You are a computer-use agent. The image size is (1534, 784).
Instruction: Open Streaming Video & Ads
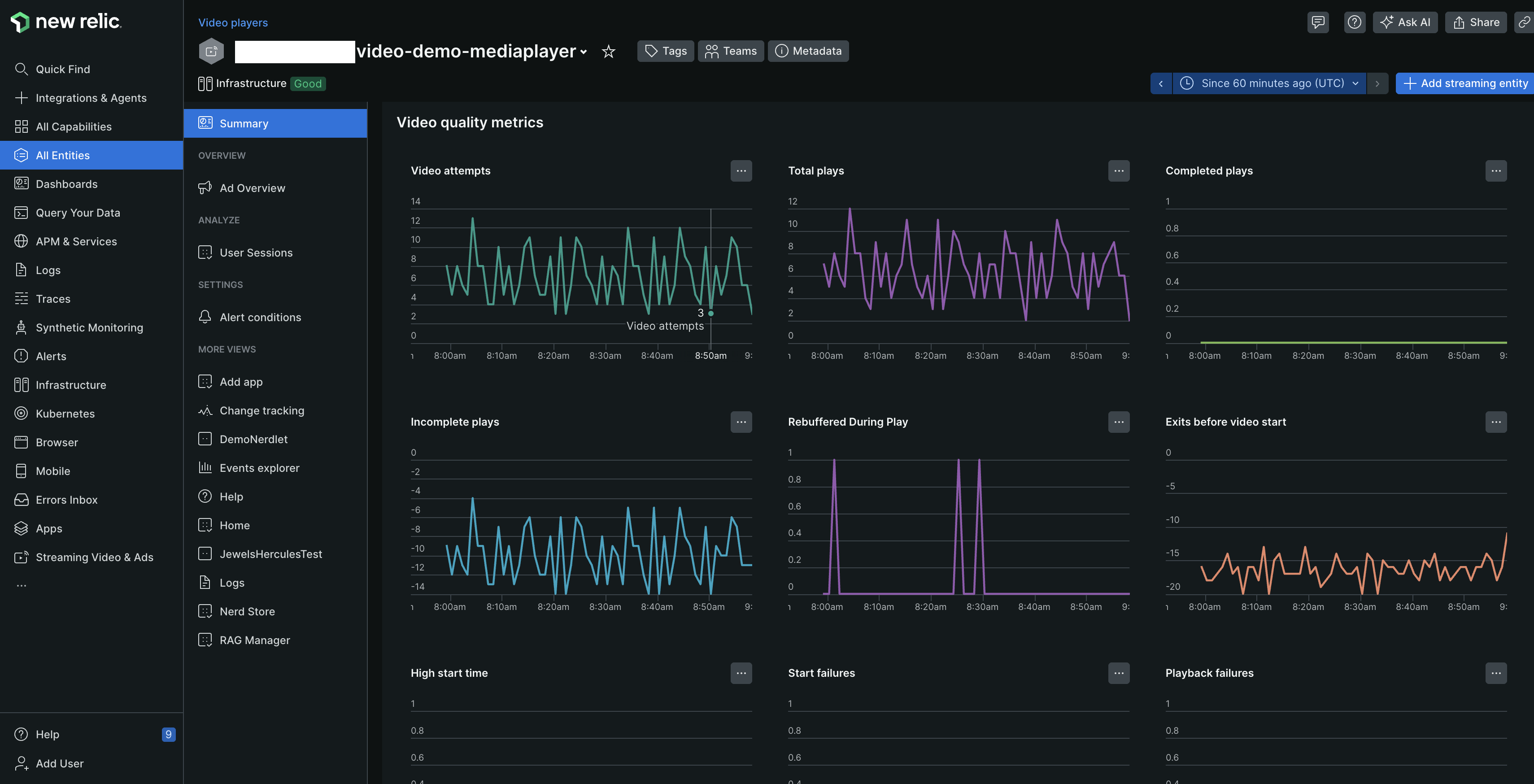tap(94, 557)
